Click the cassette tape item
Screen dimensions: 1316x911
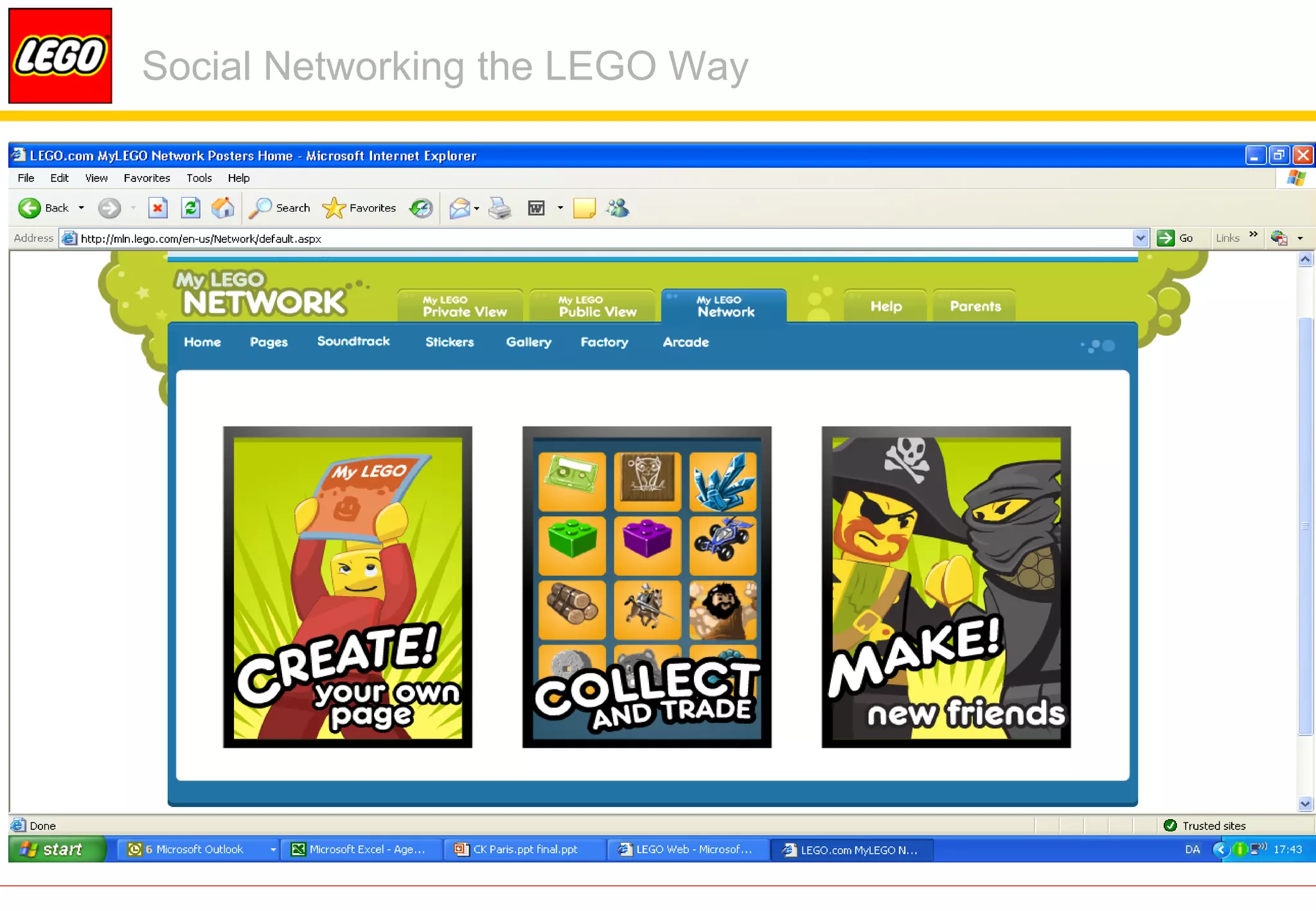tap(572, 482)
